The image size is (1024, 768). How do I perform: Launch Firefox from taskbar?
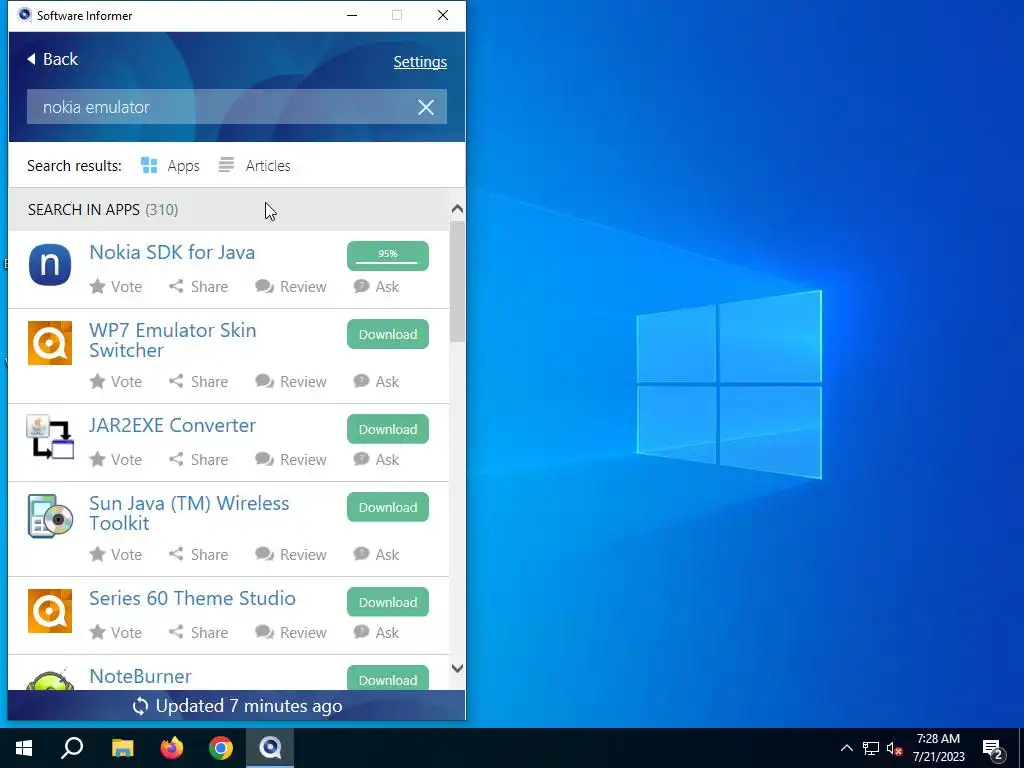(172, 748)
